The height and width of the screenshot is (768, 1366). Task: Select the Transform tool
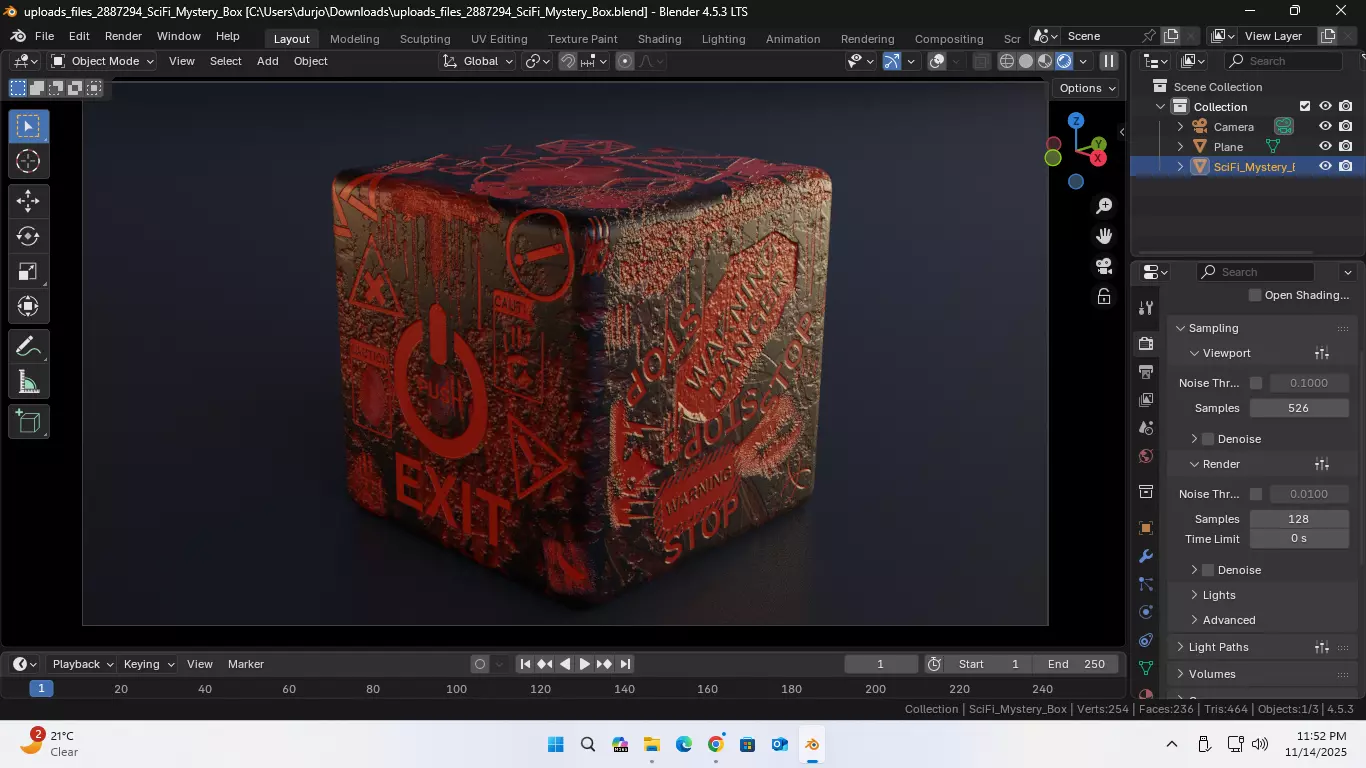(x=28, y=306)
